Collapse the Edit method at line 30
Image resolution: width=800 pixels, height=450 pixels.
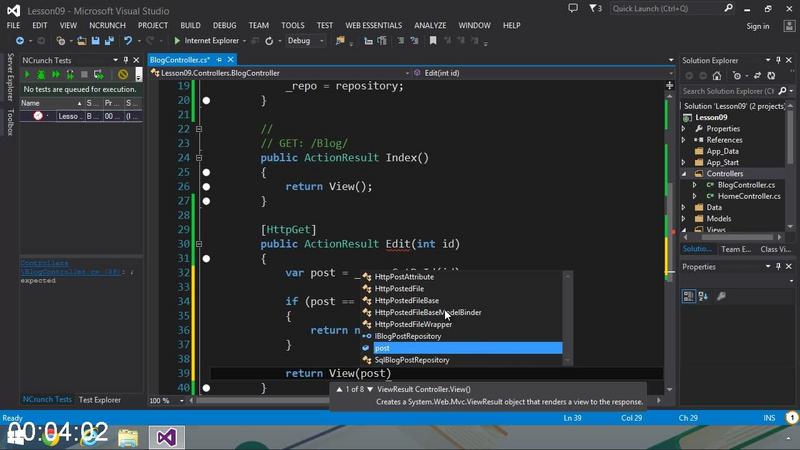(x=199, y=244)
